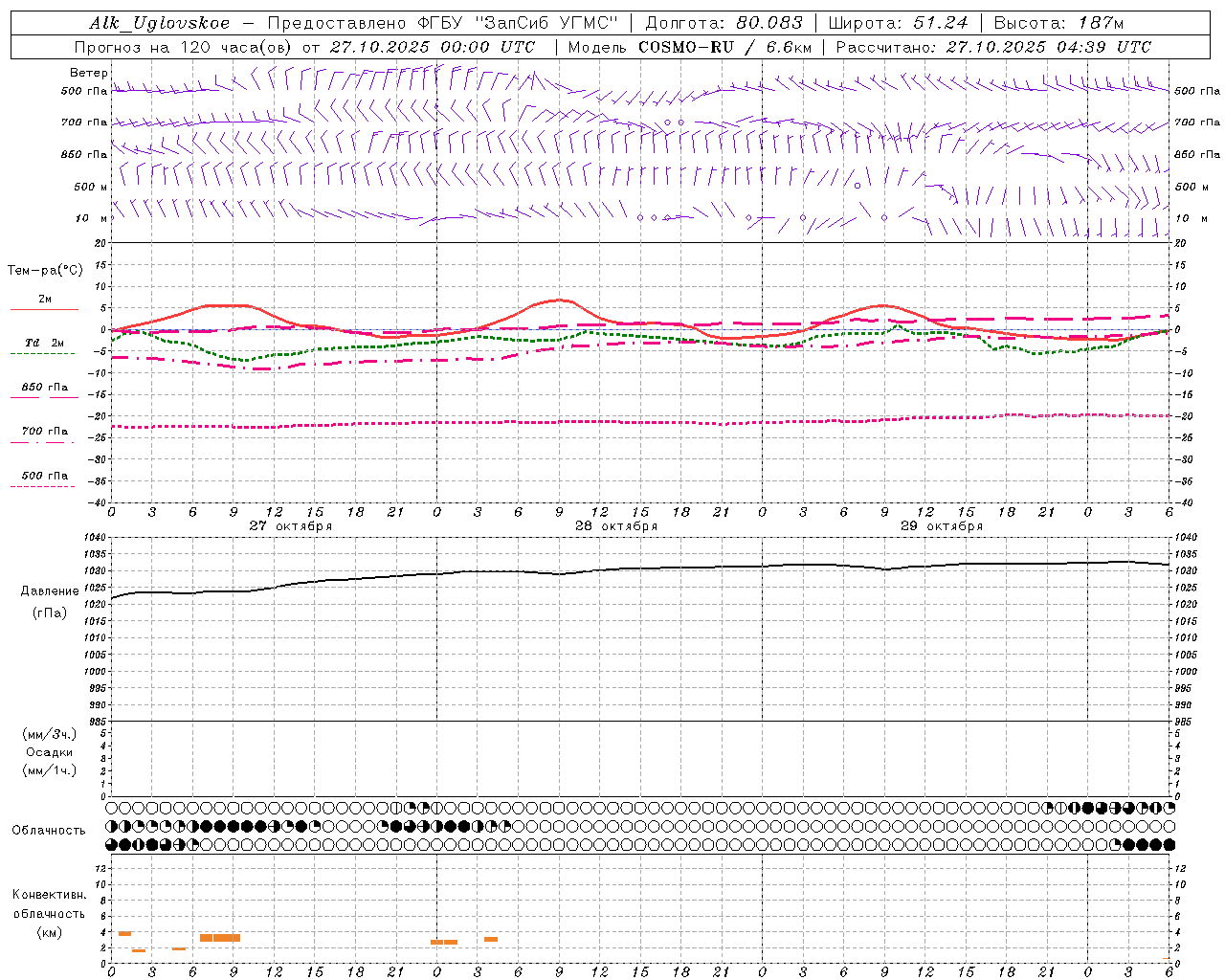Screen dimensions: 1225x980
Task: Select the Тем-ра(°C) temperature label
Action: click(45, 271)
